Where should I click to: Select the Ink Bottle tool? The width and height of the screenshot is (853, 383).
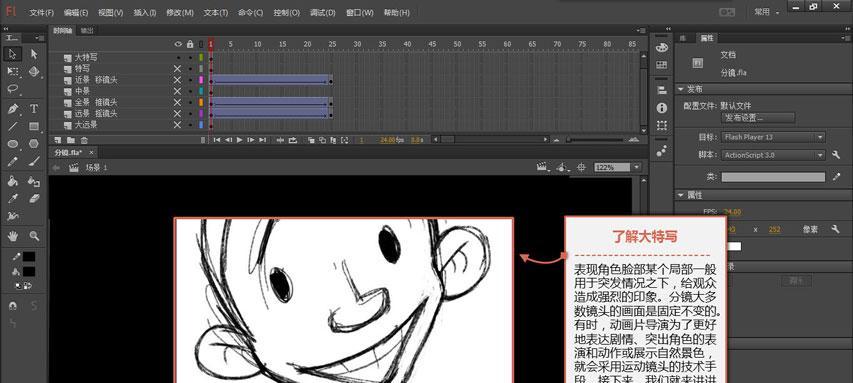pos(34,181)
